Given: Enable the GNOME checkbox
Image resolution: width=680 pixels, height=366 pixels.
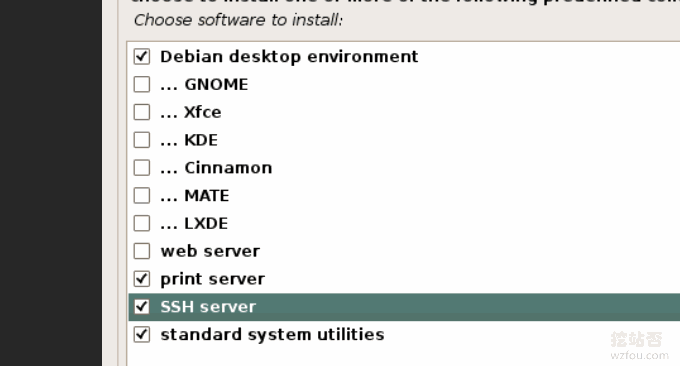Looking at the screenshot, I should pyautogui.click(x=142, y=85).
